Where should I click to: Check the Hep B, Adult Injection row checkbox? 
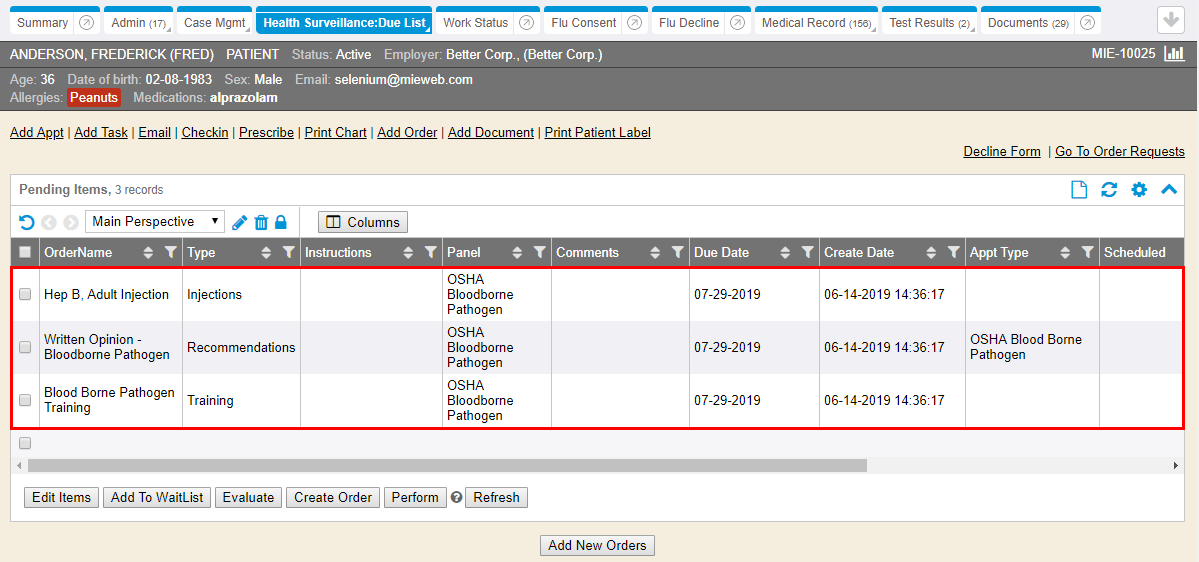coord(25,295)
